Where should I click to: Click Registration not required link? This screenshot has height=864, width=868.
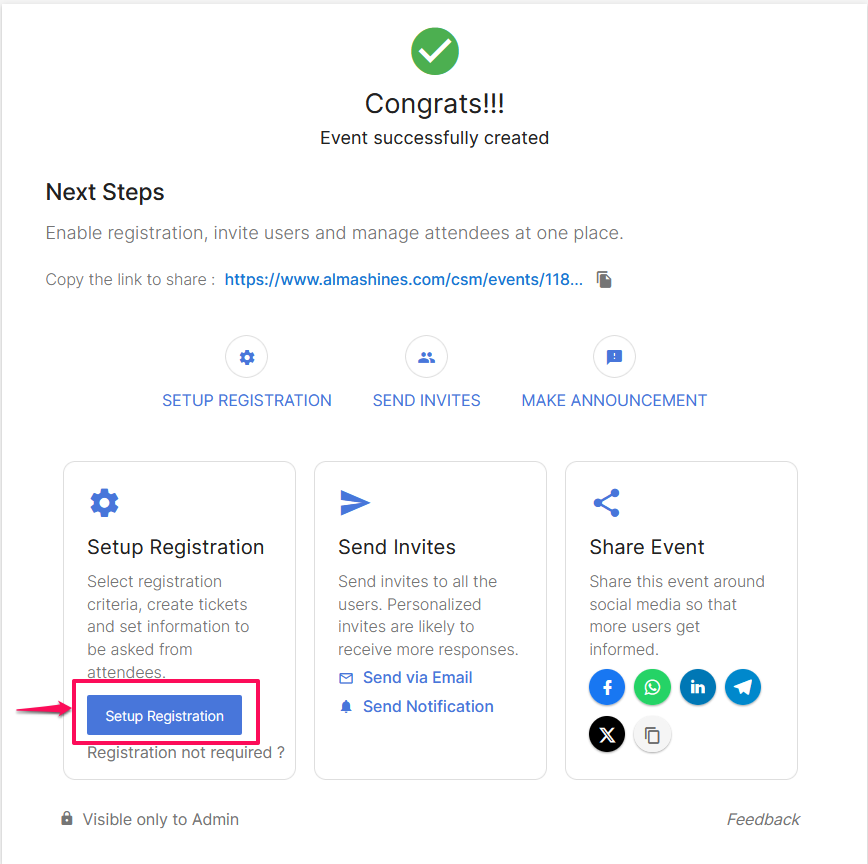click(x=186, y=753)
